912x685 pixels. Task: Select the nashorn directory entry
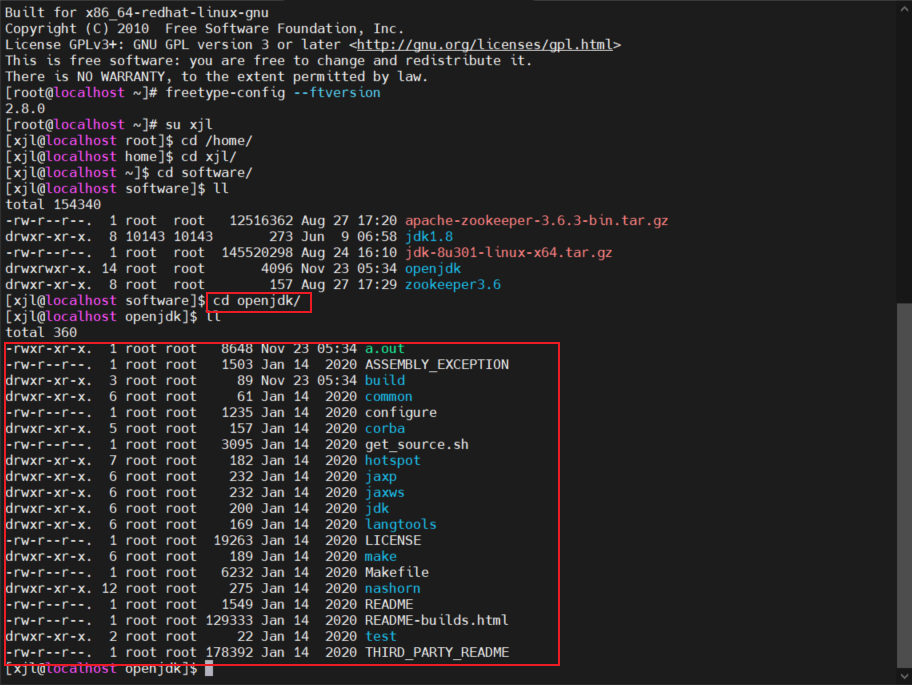393,588
